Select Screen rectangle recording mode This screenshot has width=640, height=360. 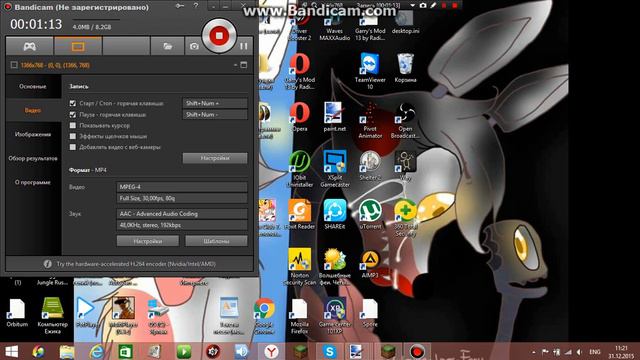coord(78,46)
